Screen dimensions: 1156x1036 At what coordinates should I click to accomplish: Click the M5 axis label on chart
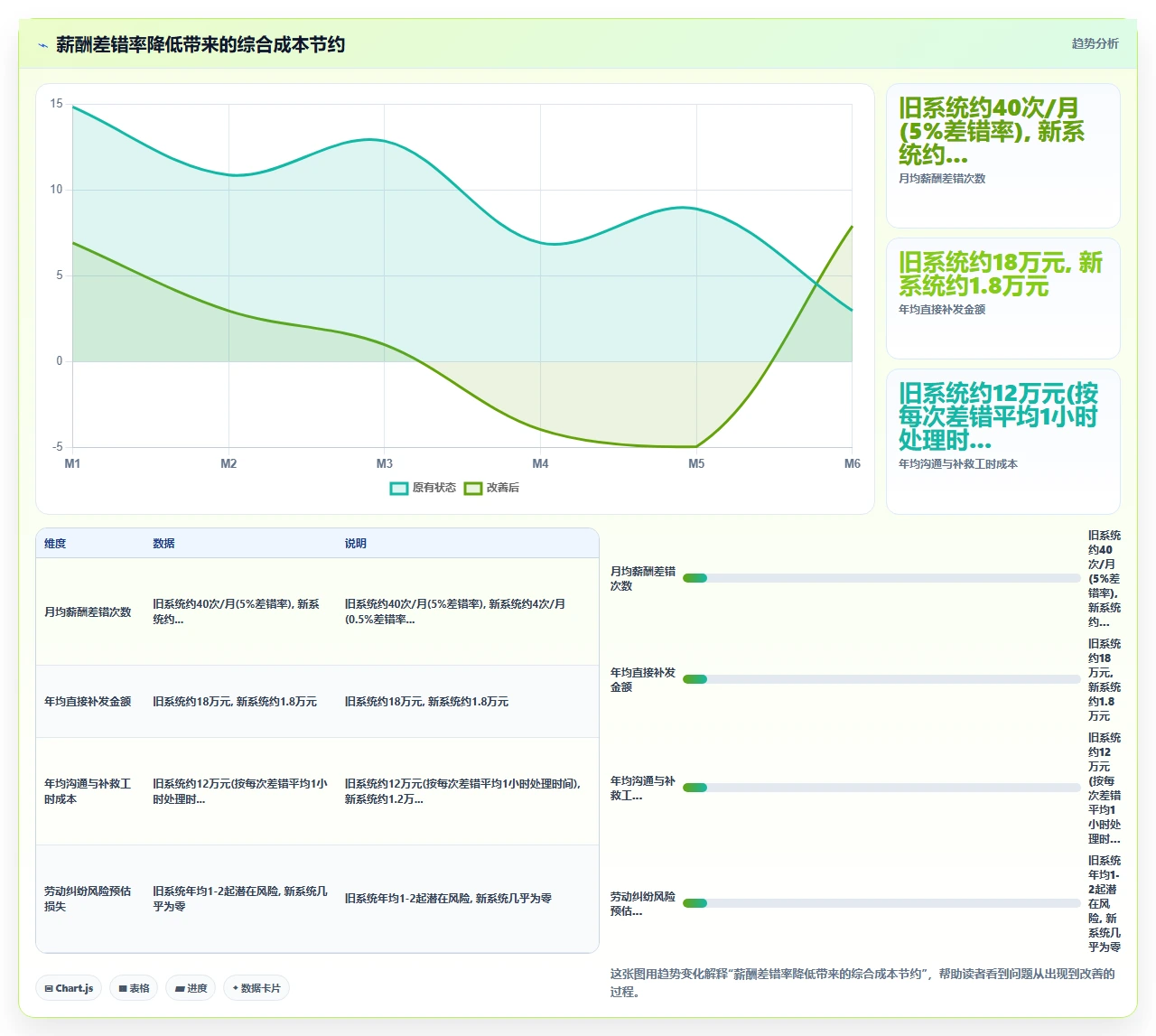696,463
